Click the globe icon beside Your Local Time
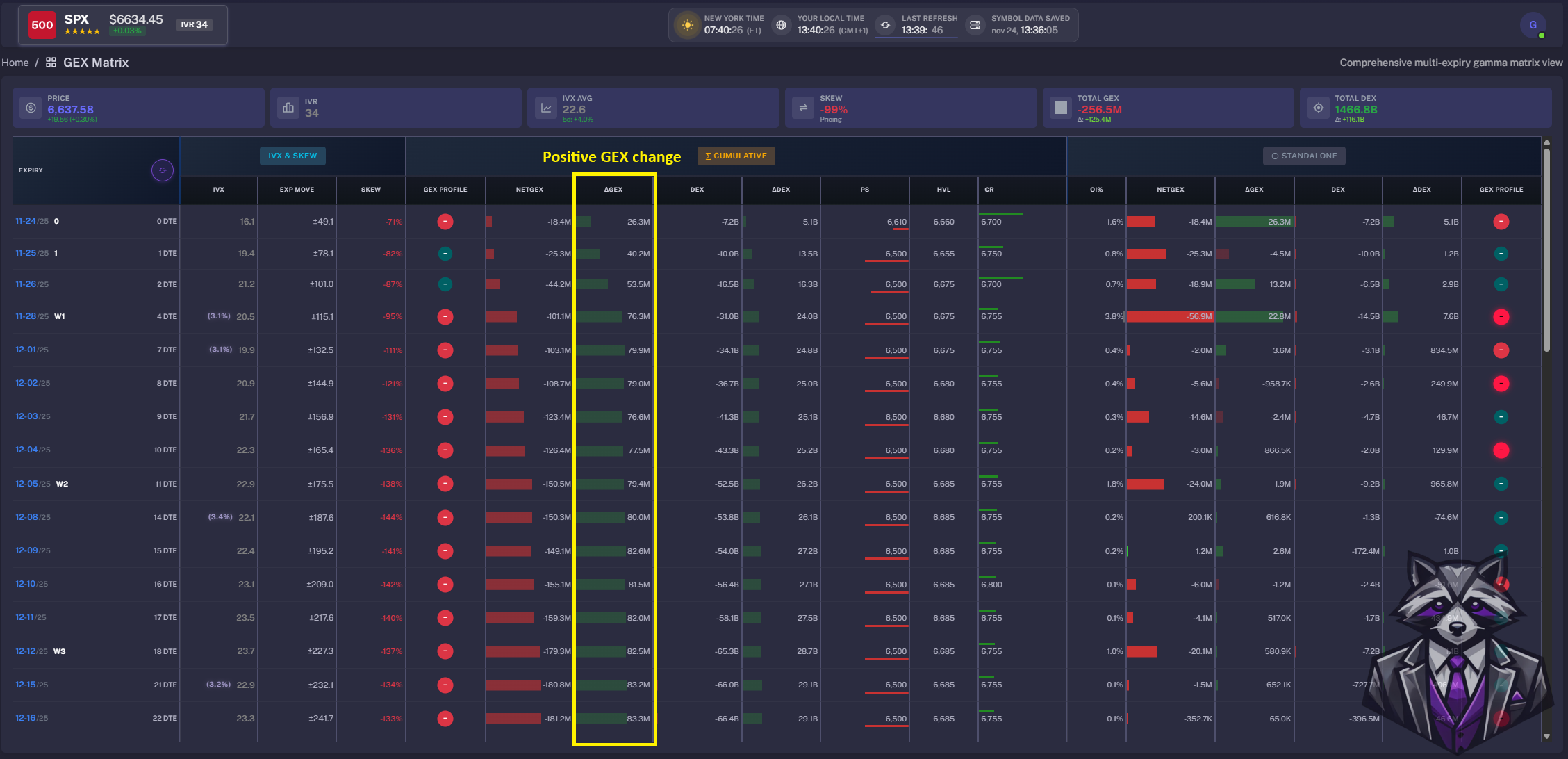Viewport: 1568px width, 759px height. 781,25
